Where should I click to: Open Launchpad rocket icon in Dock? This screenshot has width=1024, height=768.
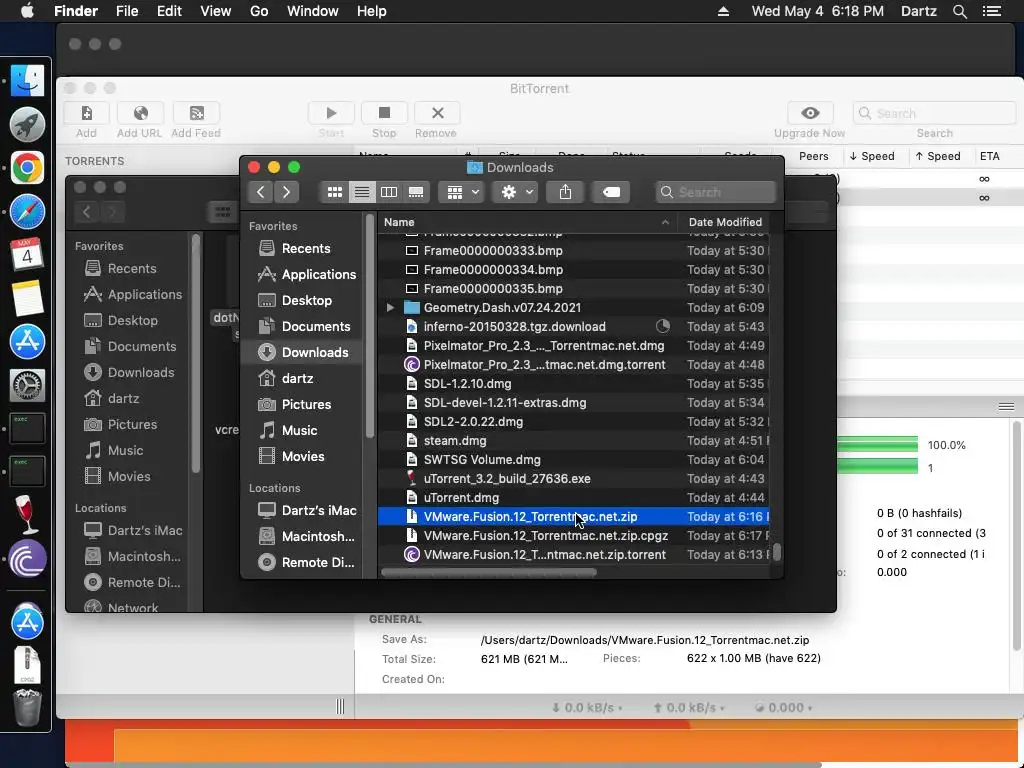coord(27,124)
